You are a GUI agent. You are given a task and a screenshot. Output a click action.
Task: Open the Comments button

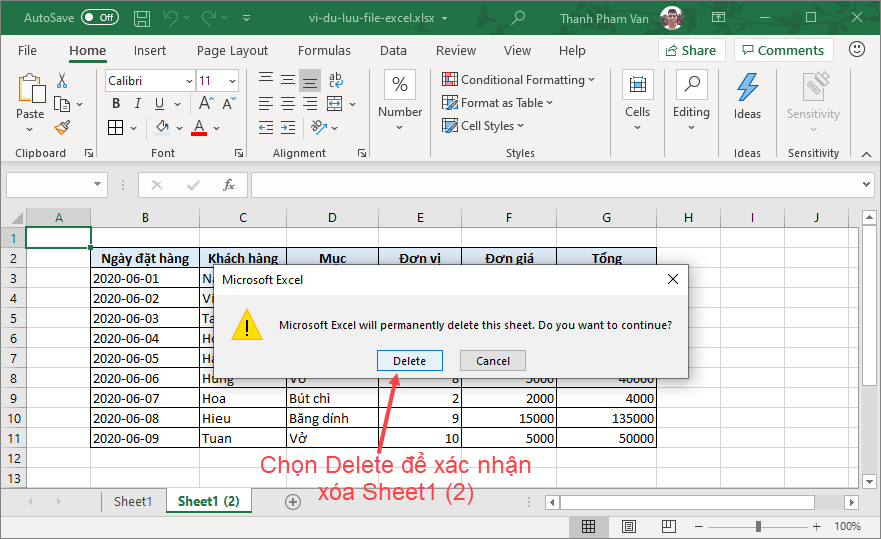[x=784, y=51]
